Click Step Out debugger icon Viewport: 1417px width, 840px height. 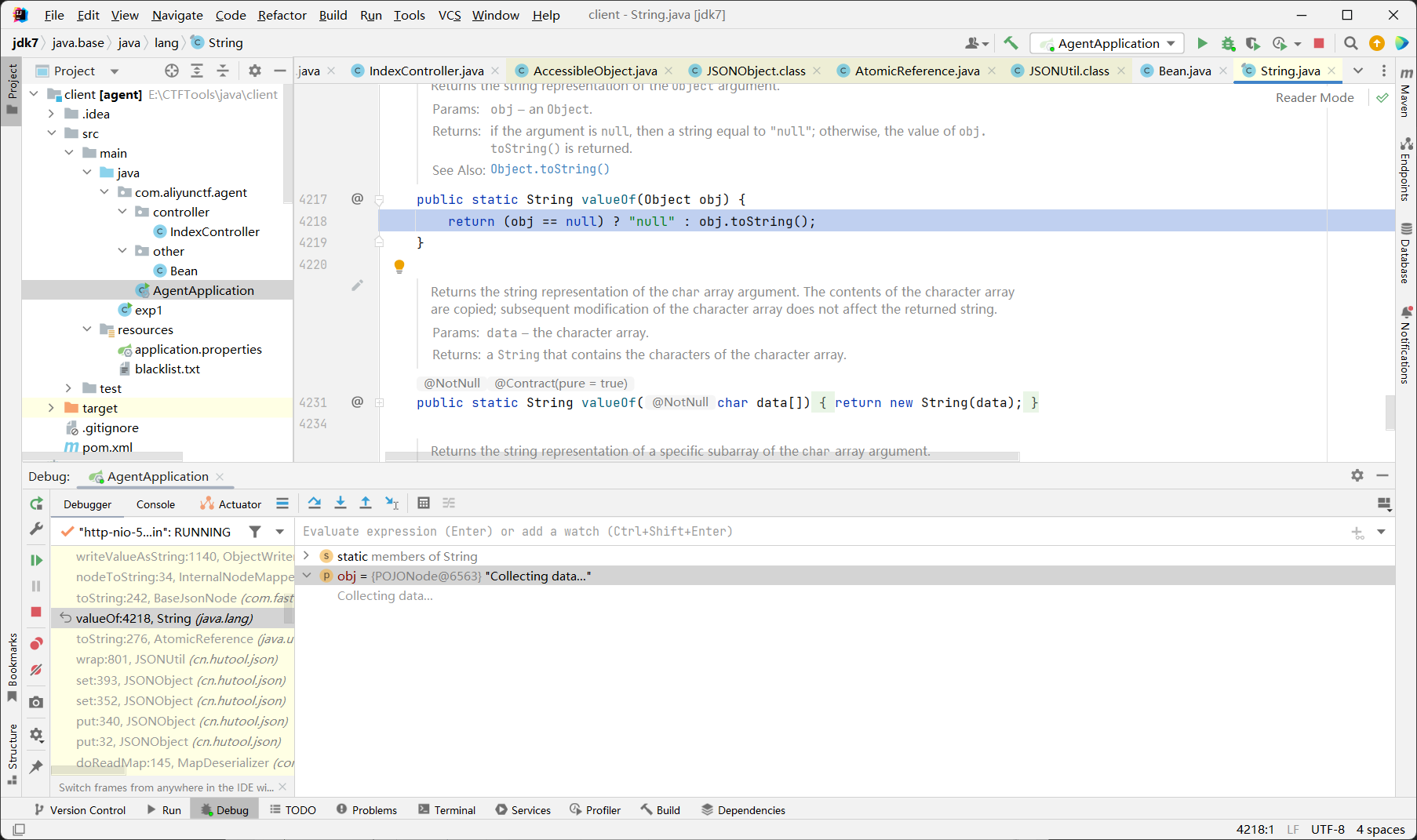(x=366, y=503)
